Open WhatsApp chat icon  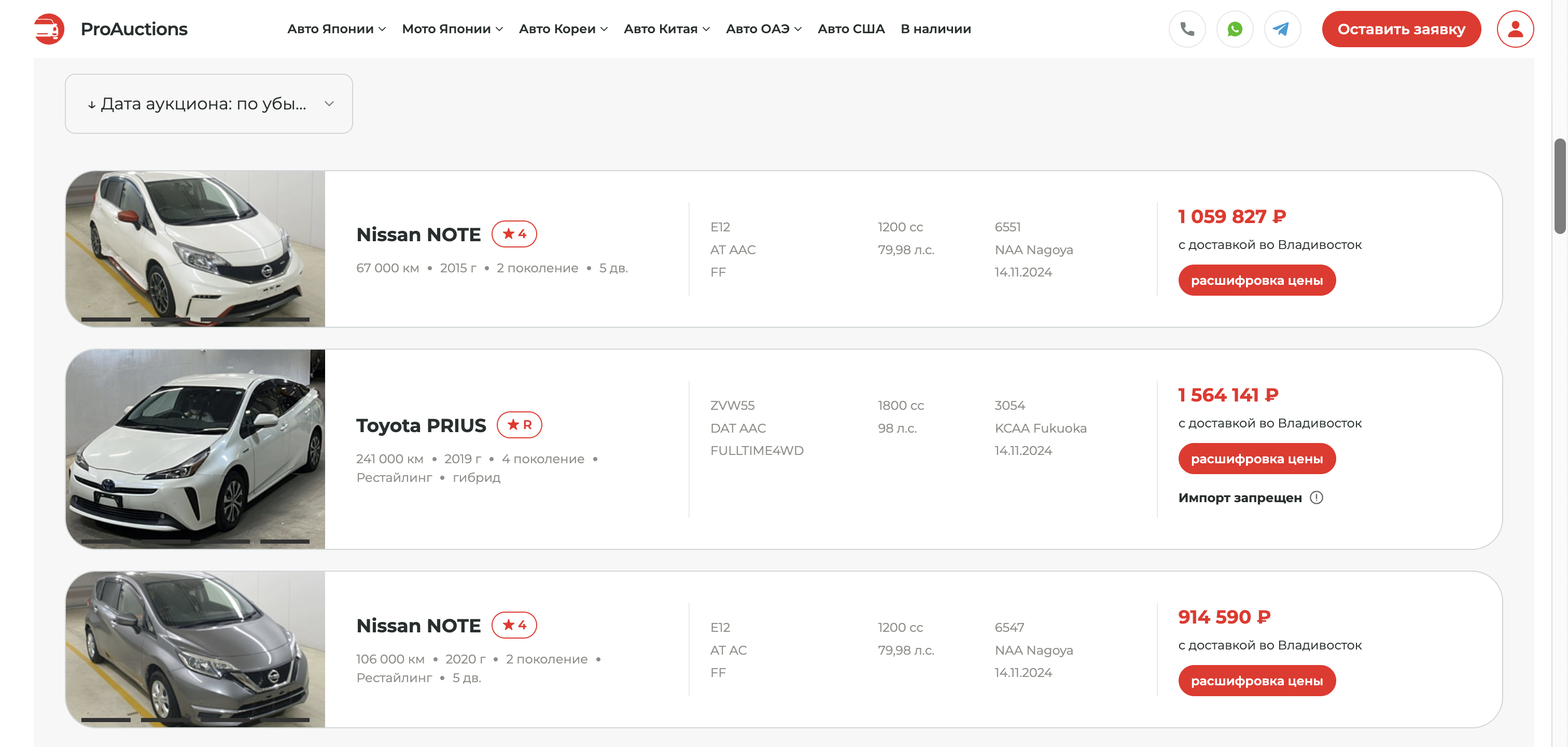pyautogui.click(x=1235, y=29)
